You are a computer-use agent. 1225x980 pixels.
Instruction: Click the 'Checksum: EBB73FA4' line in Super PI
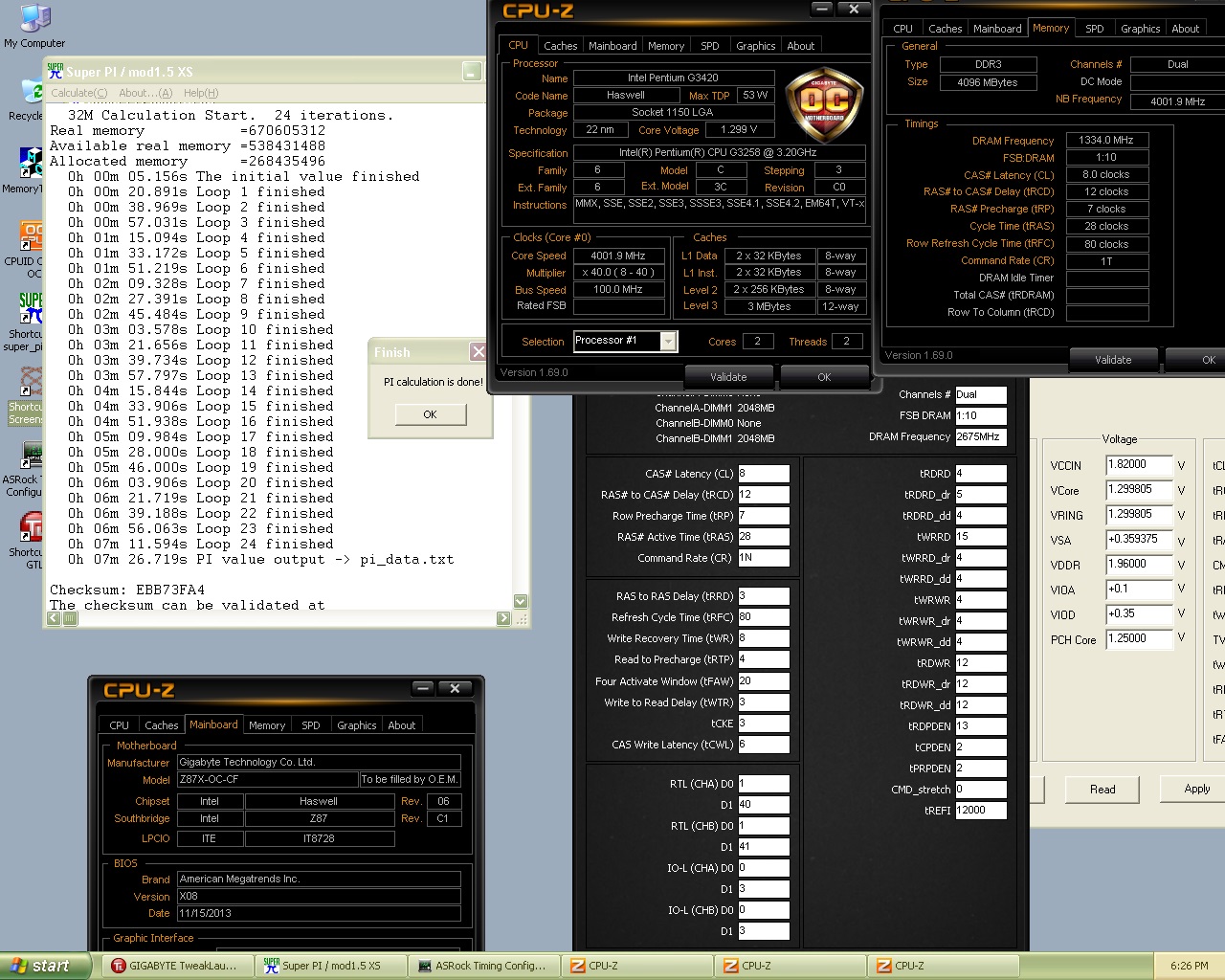127,590
